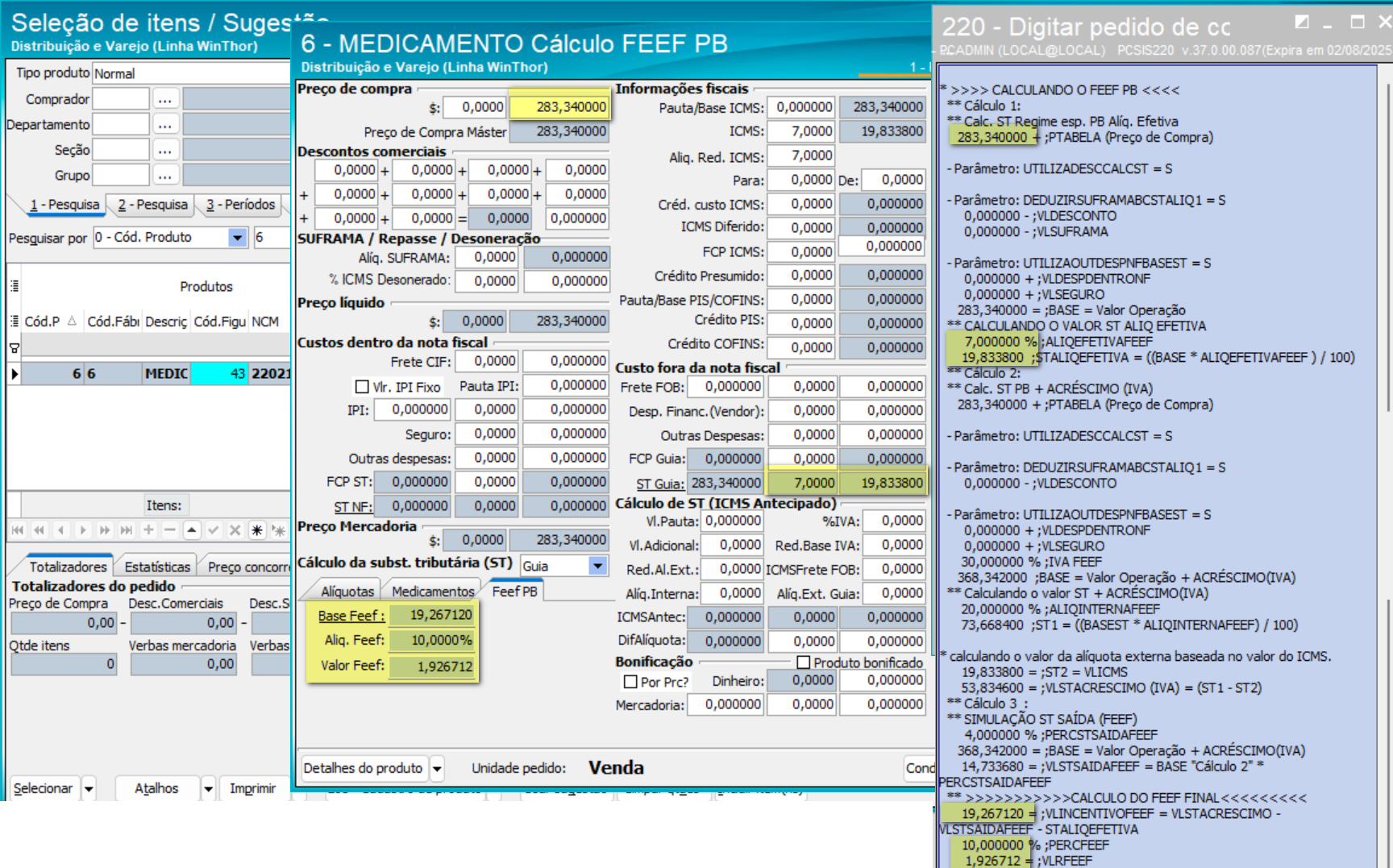Toggle the Vlr. IPI Fixo checkbox
Viewport: 1393px width, 868px height.
(363, 387)
